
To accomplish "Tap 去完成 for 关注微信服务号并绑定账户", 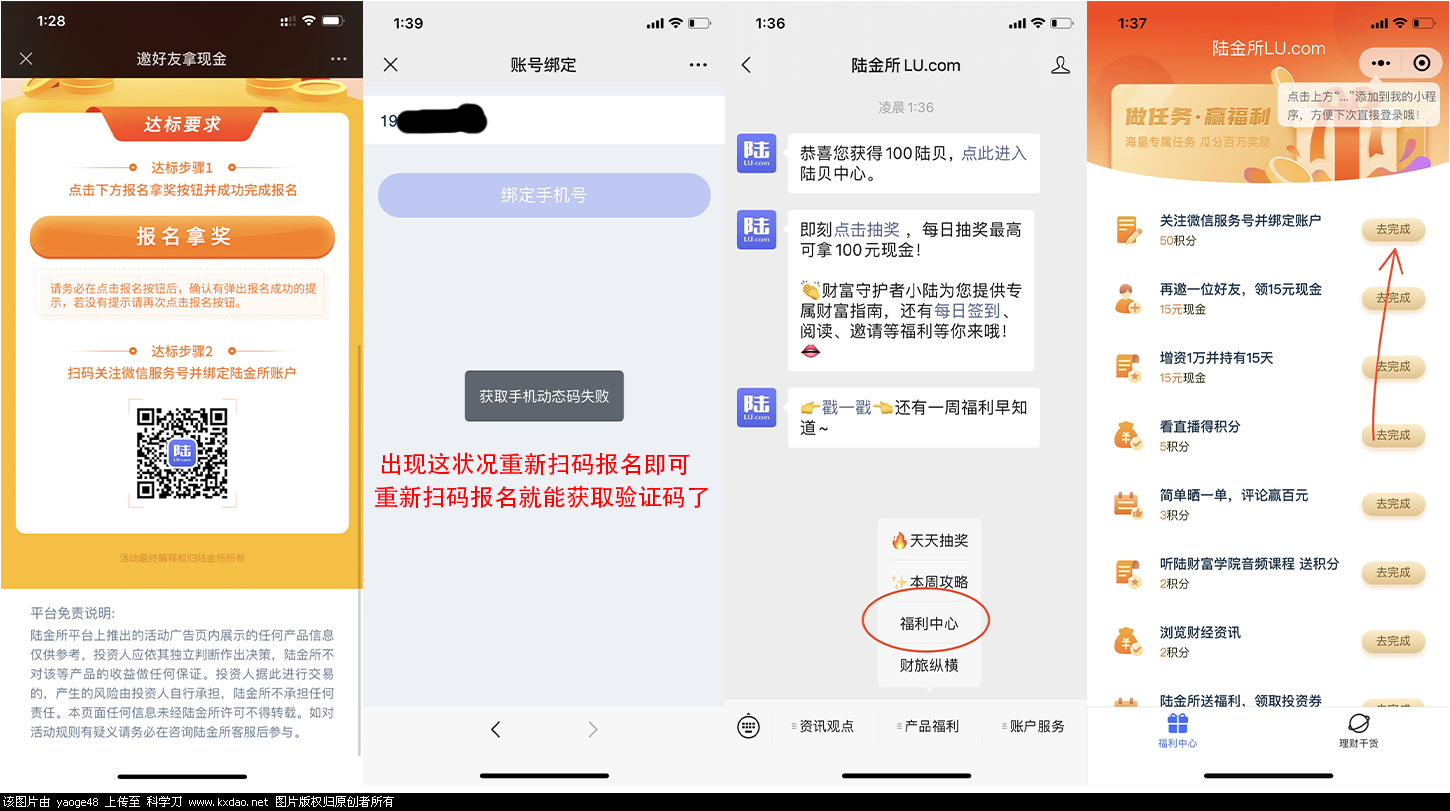I will tap(1393, 229).
